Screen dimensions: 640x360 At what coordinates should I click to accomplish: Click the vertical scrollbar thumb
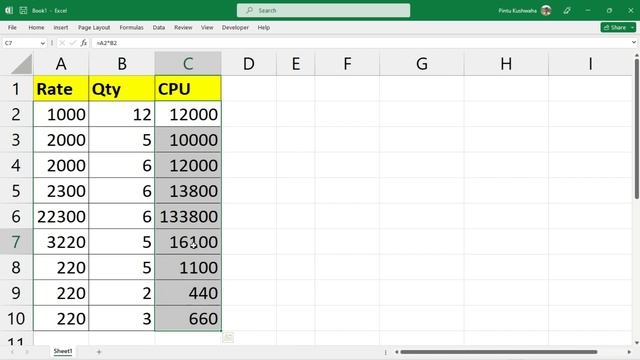[x=636, y=129]
